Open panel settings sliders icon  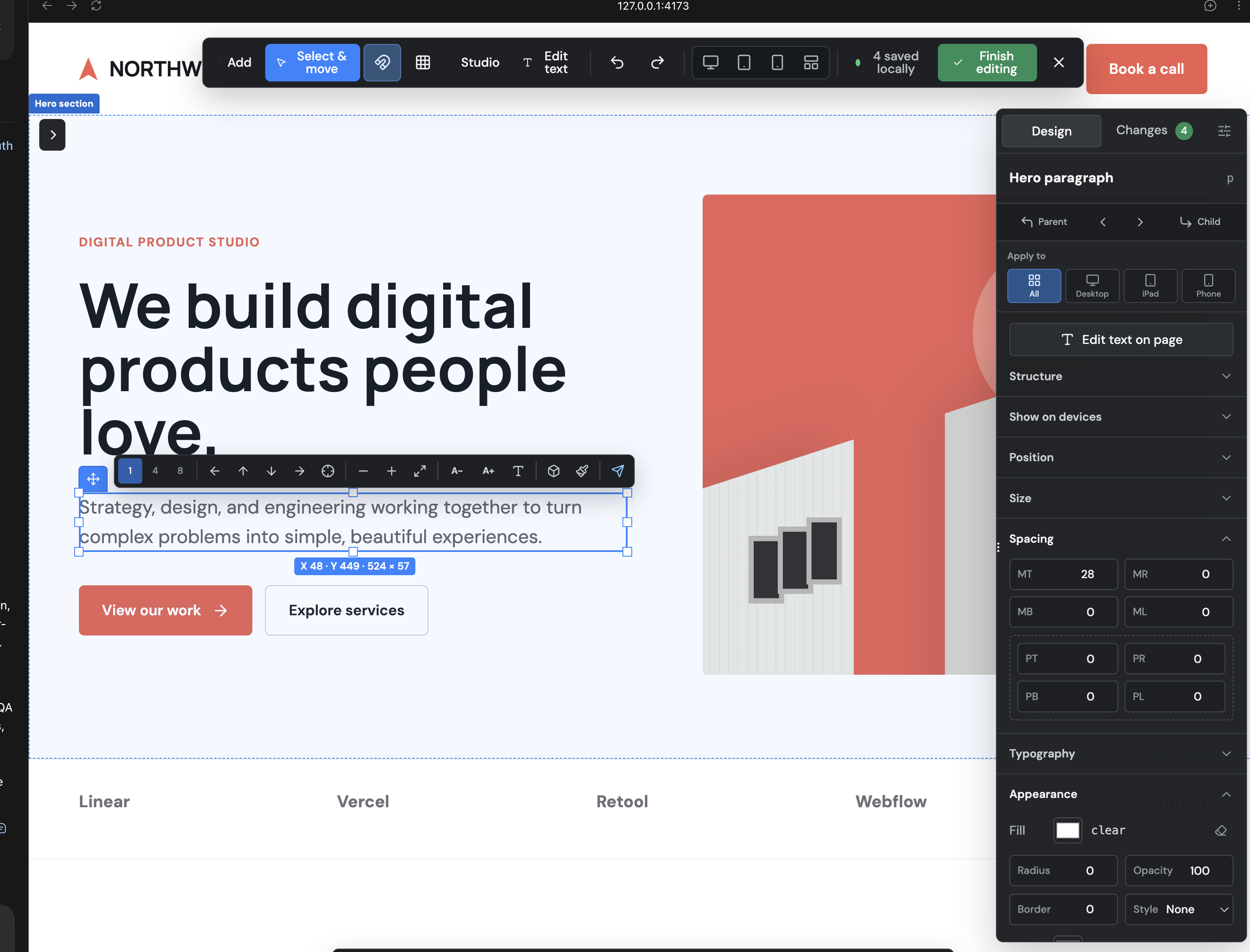coord(1225,131)
